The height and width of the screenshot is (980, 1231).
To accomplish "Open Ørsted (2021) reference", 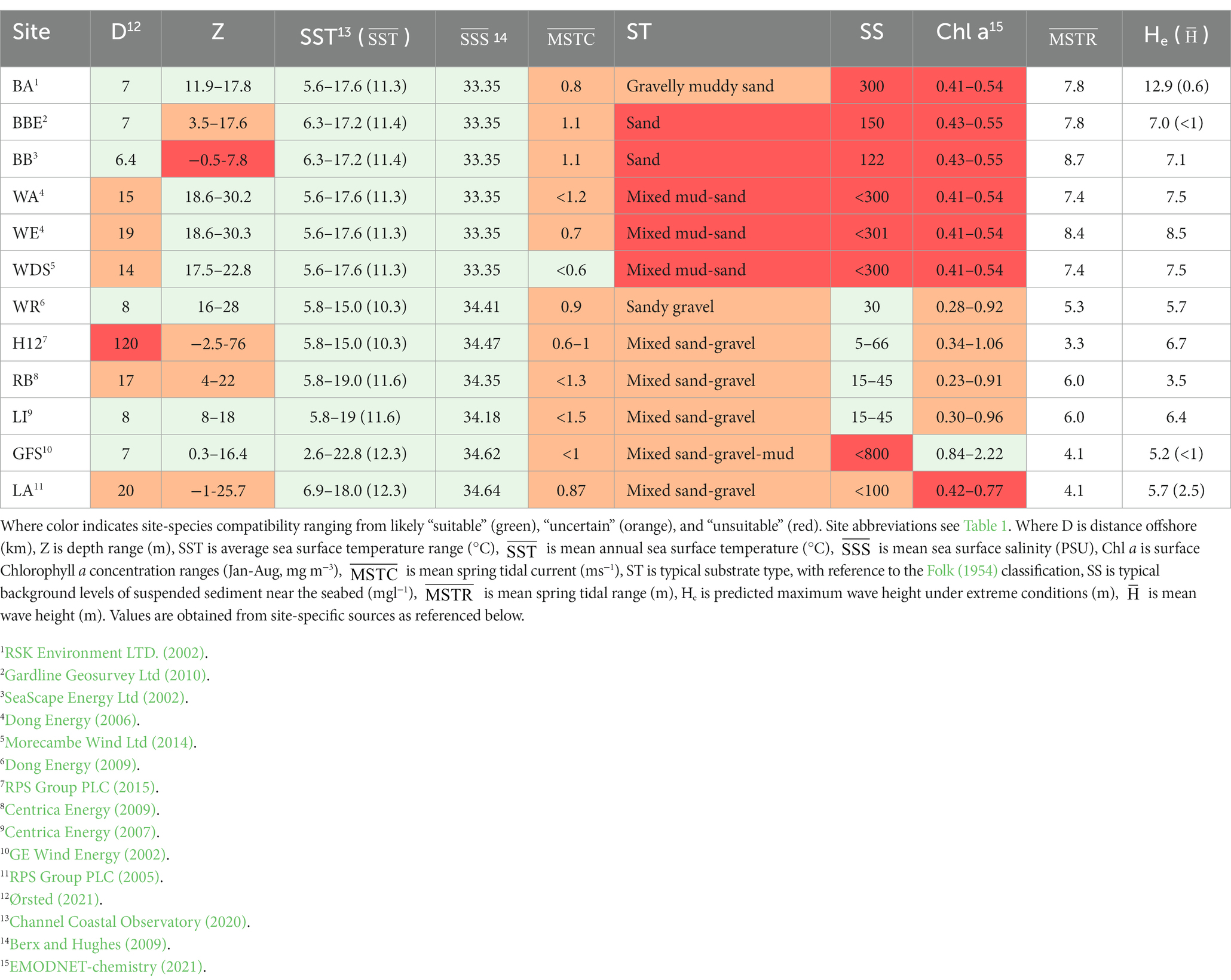I will (x=54, y=899).
